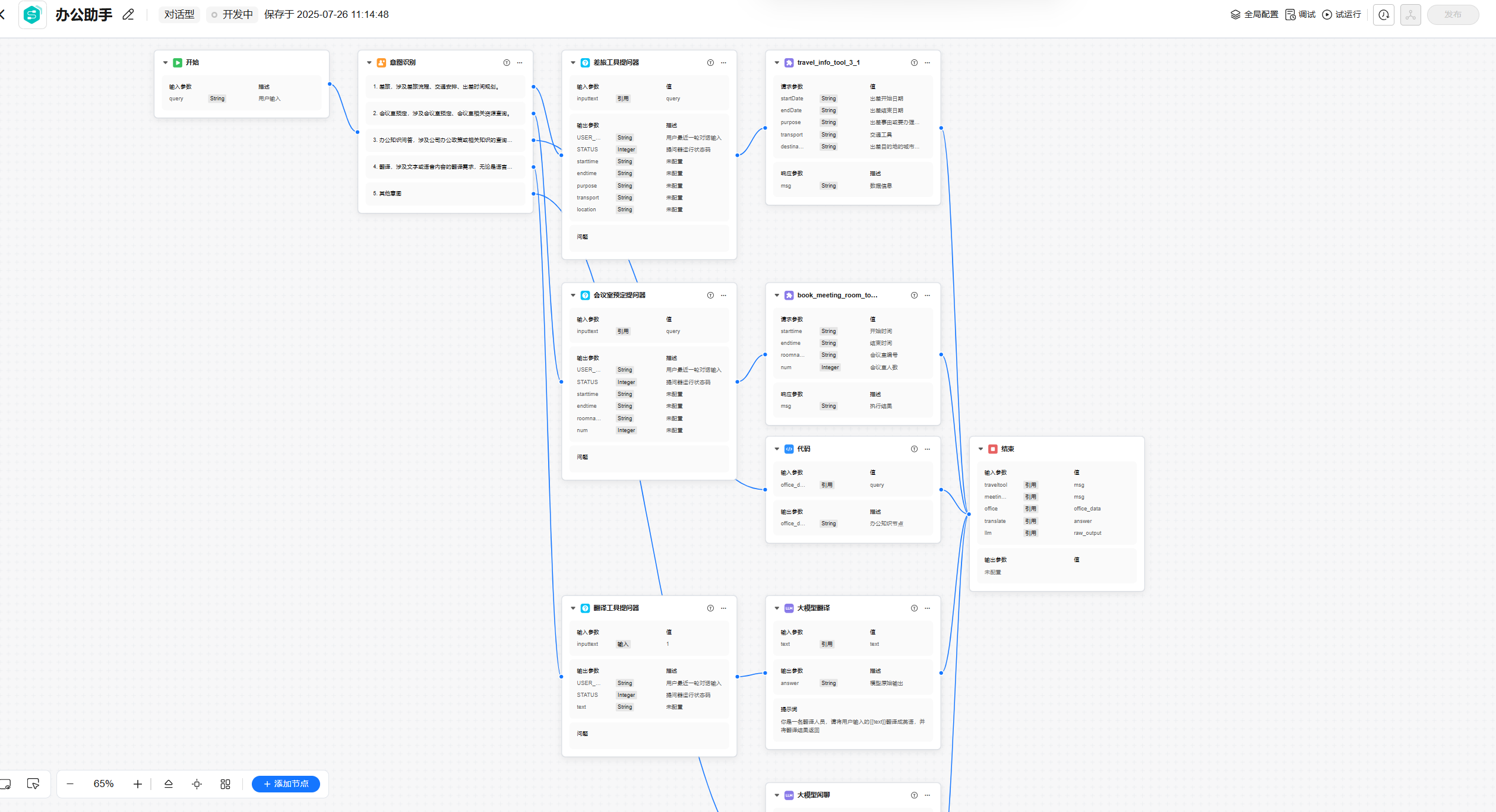Collapse the 结束 node

point(981,449)
